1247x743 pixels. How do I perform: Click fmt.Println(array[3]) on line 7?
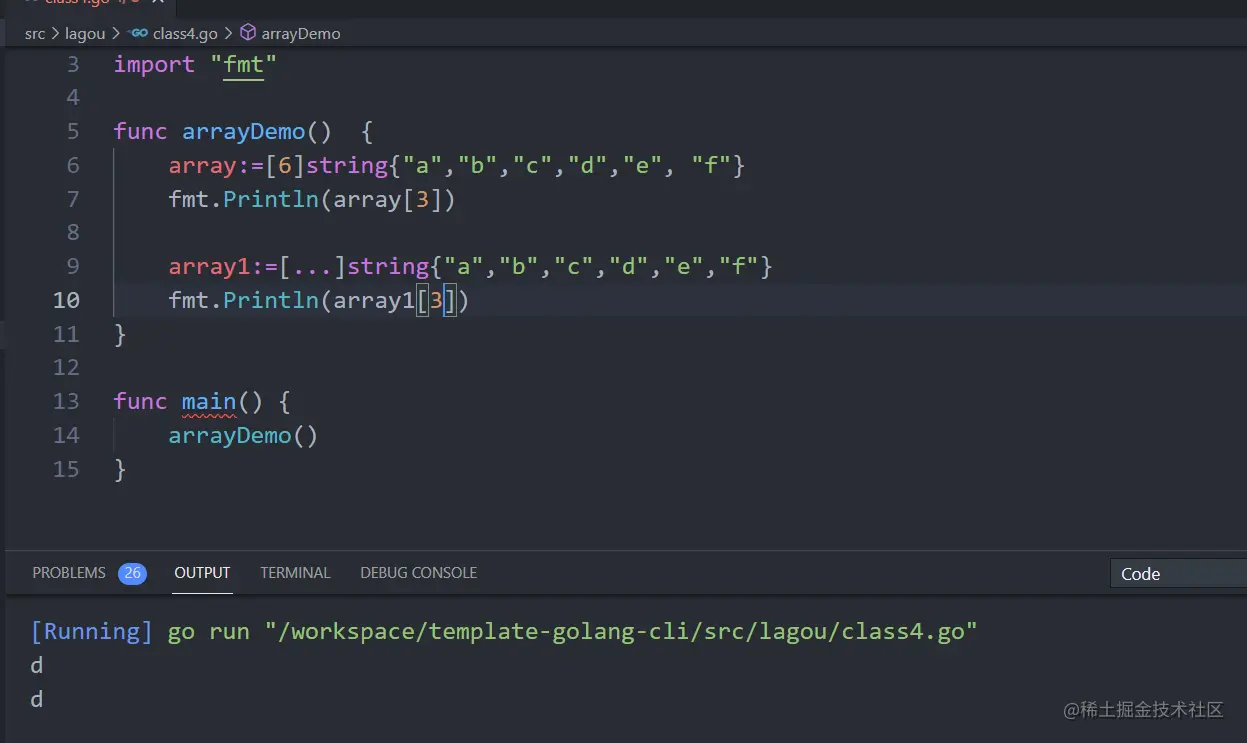pyautogui.click(x=312, y=199)
